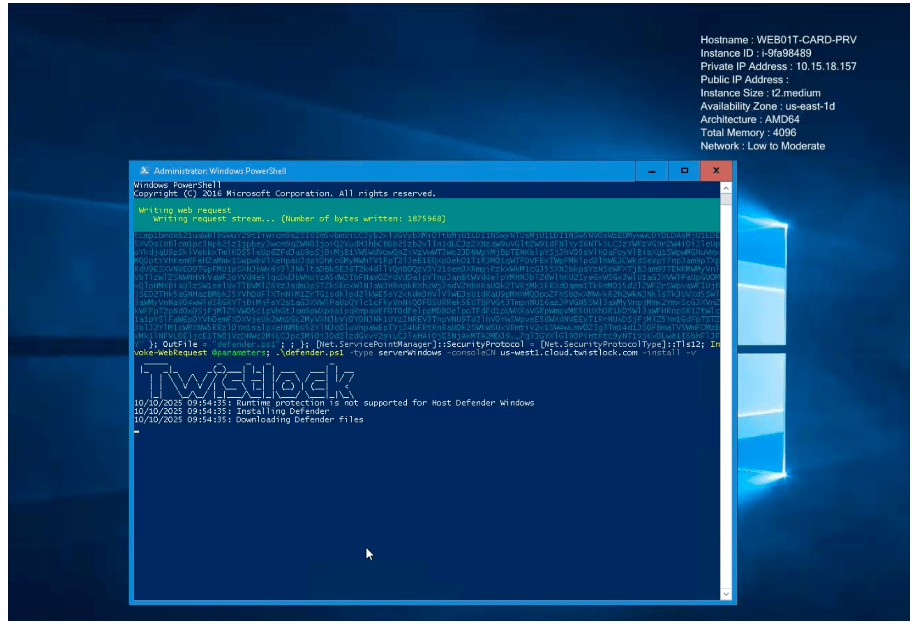Viewport: 914px width, 628px height.
Task: Click the "Availability Zone : us-east-1d" text
Action: (768, 106)
